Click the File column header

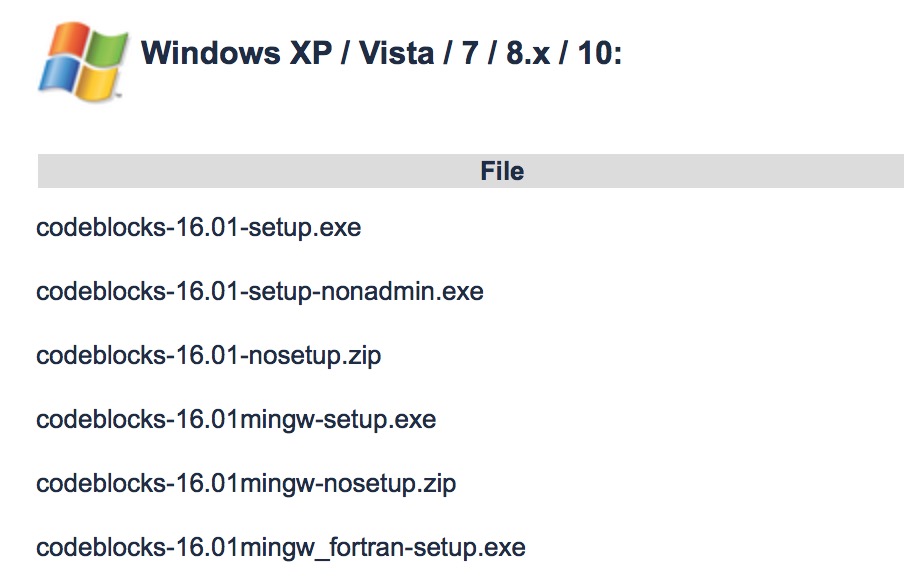click(502, 171)
